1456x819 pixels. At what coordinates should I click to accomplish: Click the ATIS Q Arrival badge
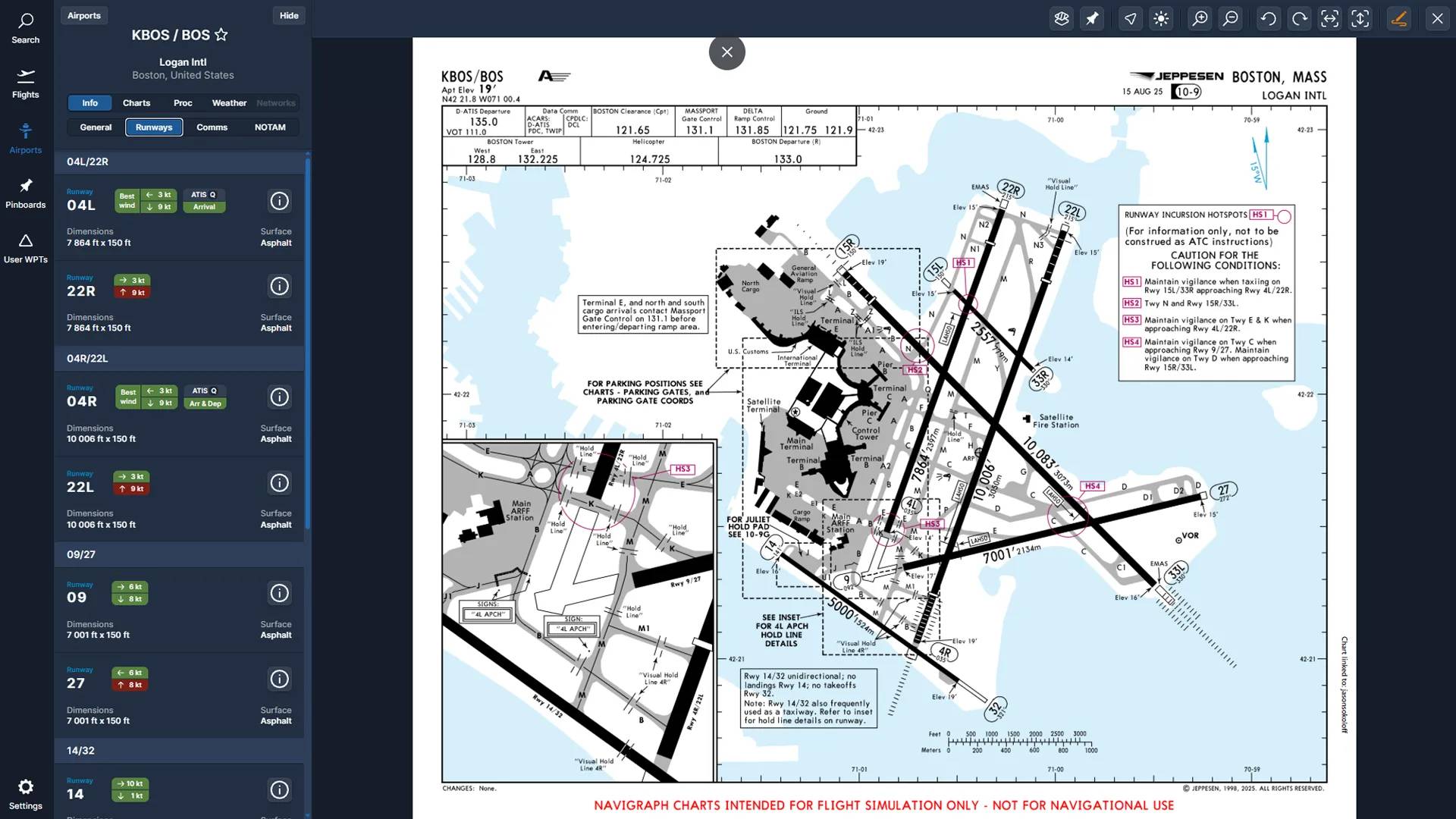point(204,201)
